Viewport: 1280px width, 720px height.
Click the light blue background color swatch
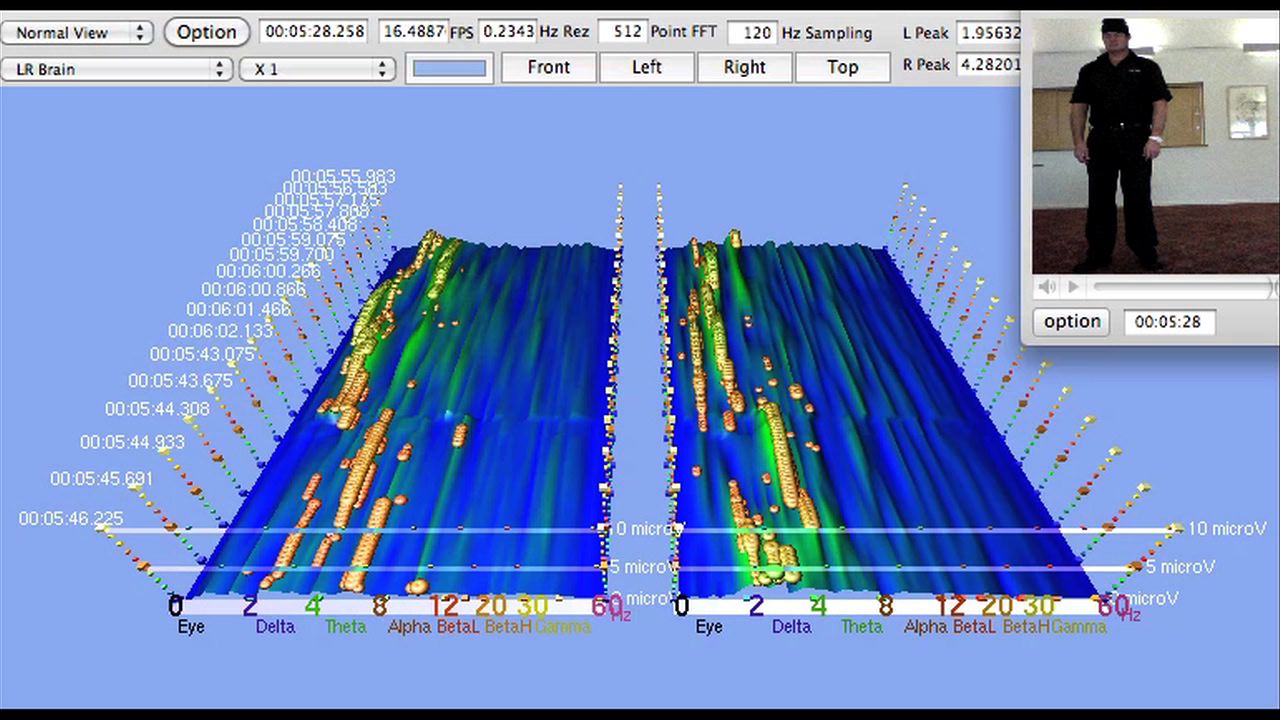coord(449,68)
